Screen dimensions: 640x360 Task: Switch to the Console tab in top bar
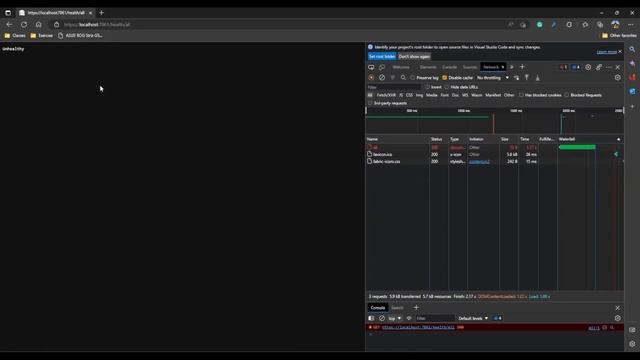tap(449, 67)
